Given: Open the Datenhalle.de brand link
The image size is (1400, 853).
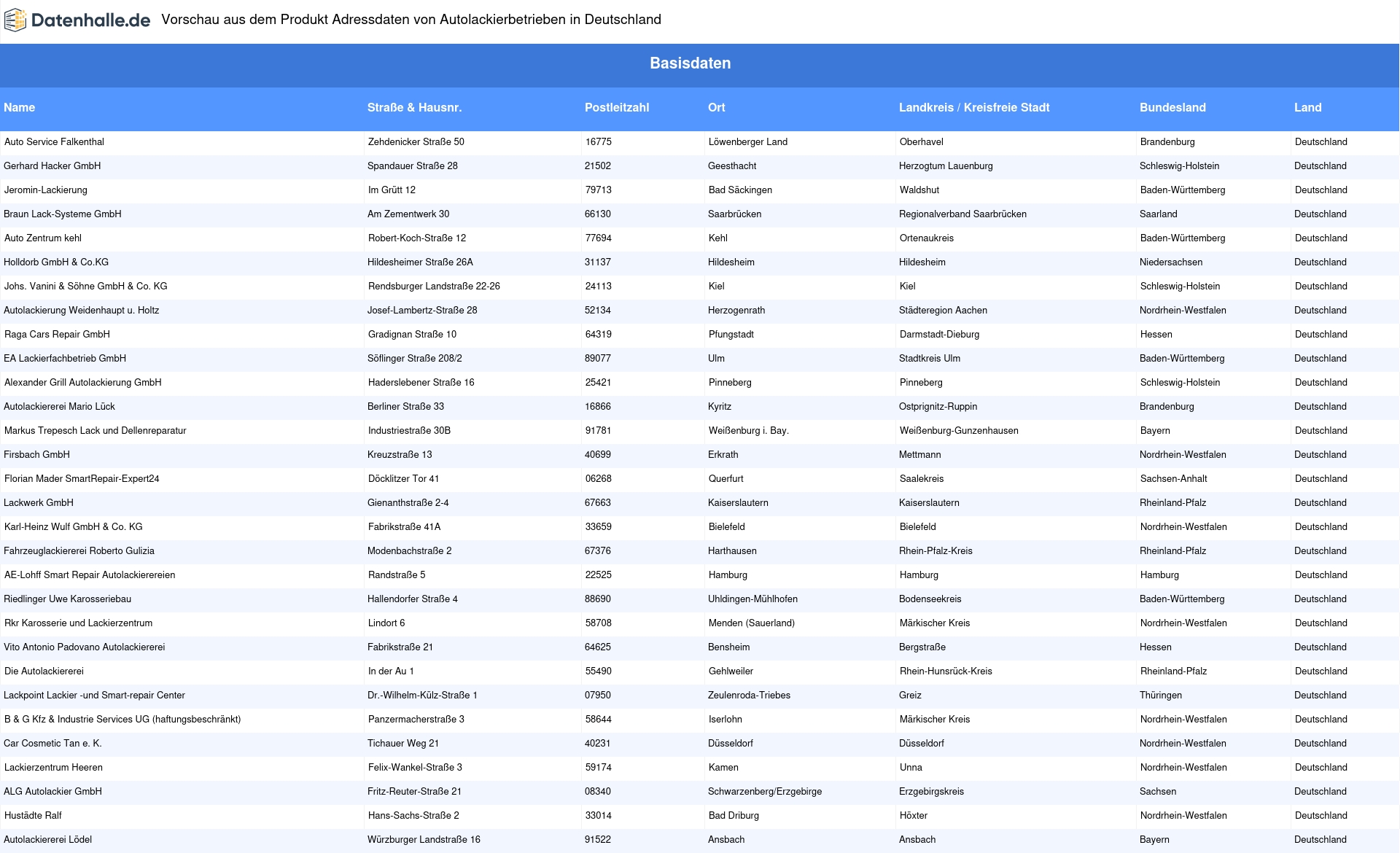Looking at the screenshot, I should tap(77, 20).
